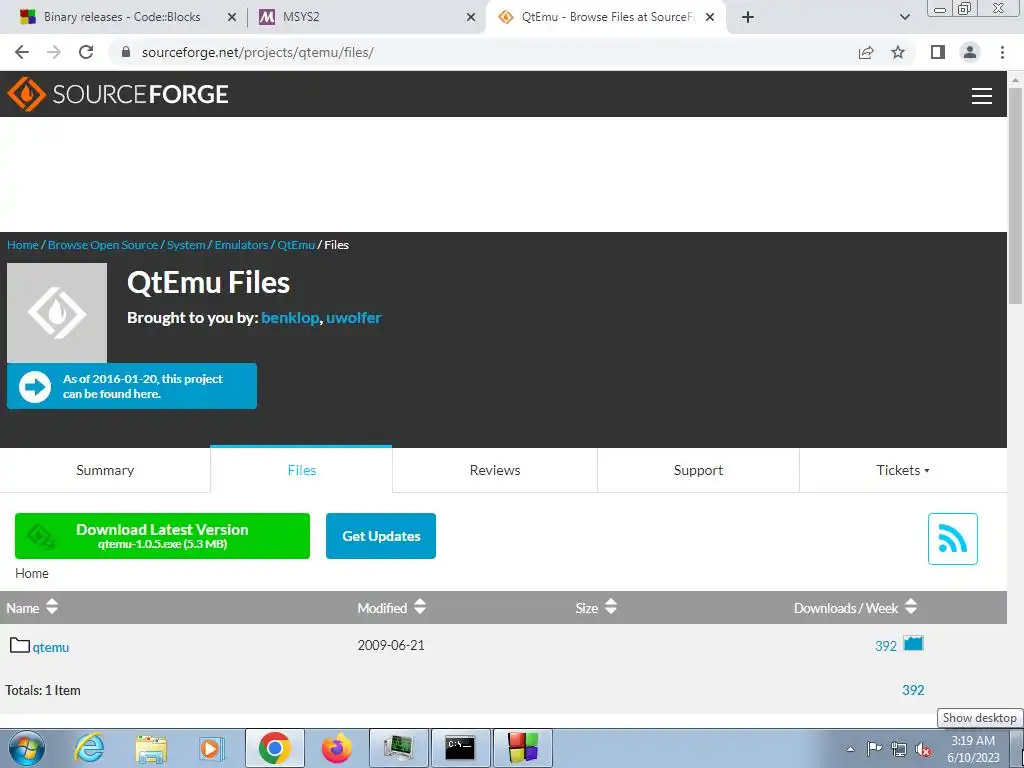Bookmark this page with the star icon

(898, 52)
